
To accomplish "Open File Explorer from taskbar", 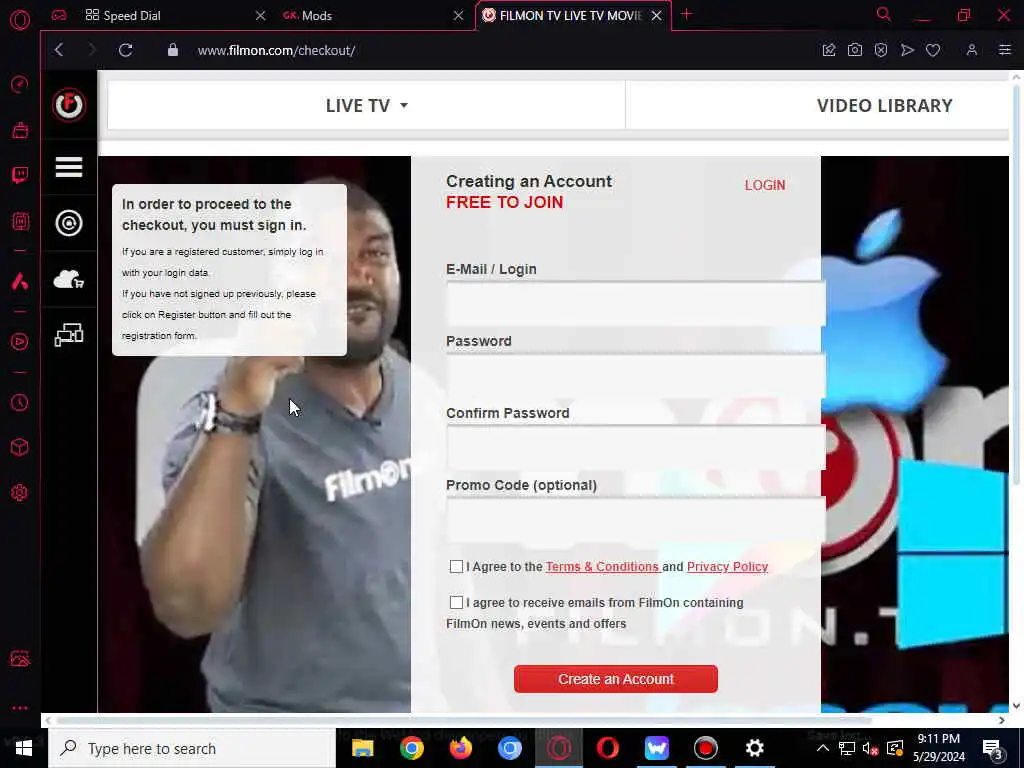I will tap(362, 748).
